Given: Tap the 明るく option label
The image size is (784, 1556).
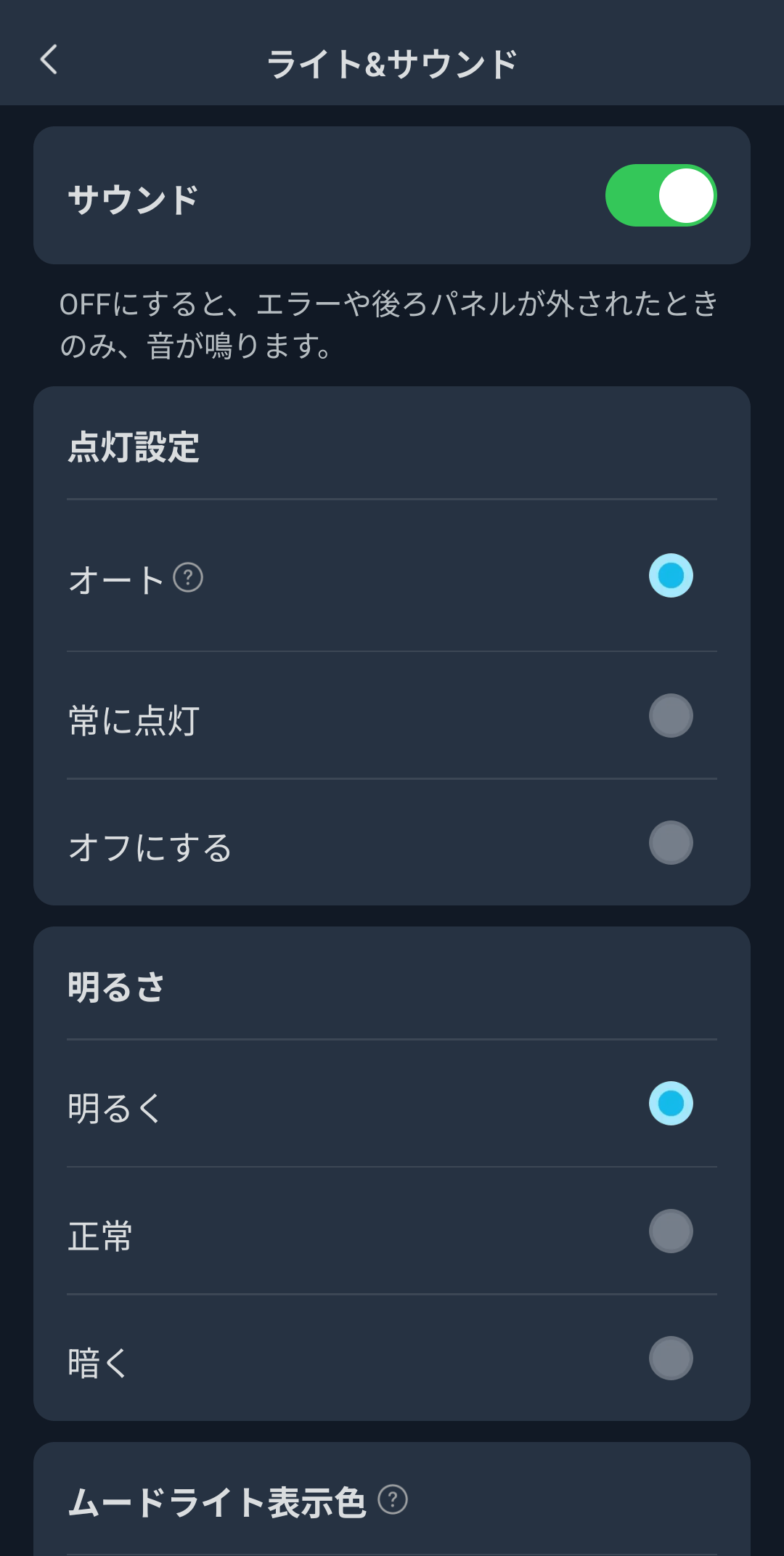Looking at the screenshot, I should pyautogui.click(x=115, y=1109).
